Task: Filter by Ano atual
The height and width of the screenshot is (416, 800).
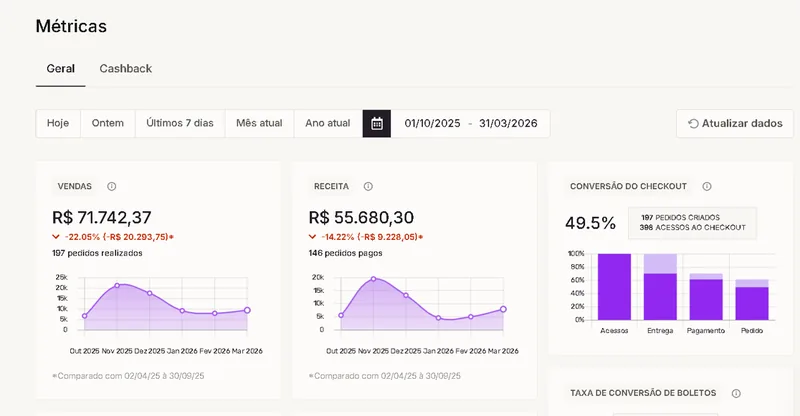Action: 328,124
